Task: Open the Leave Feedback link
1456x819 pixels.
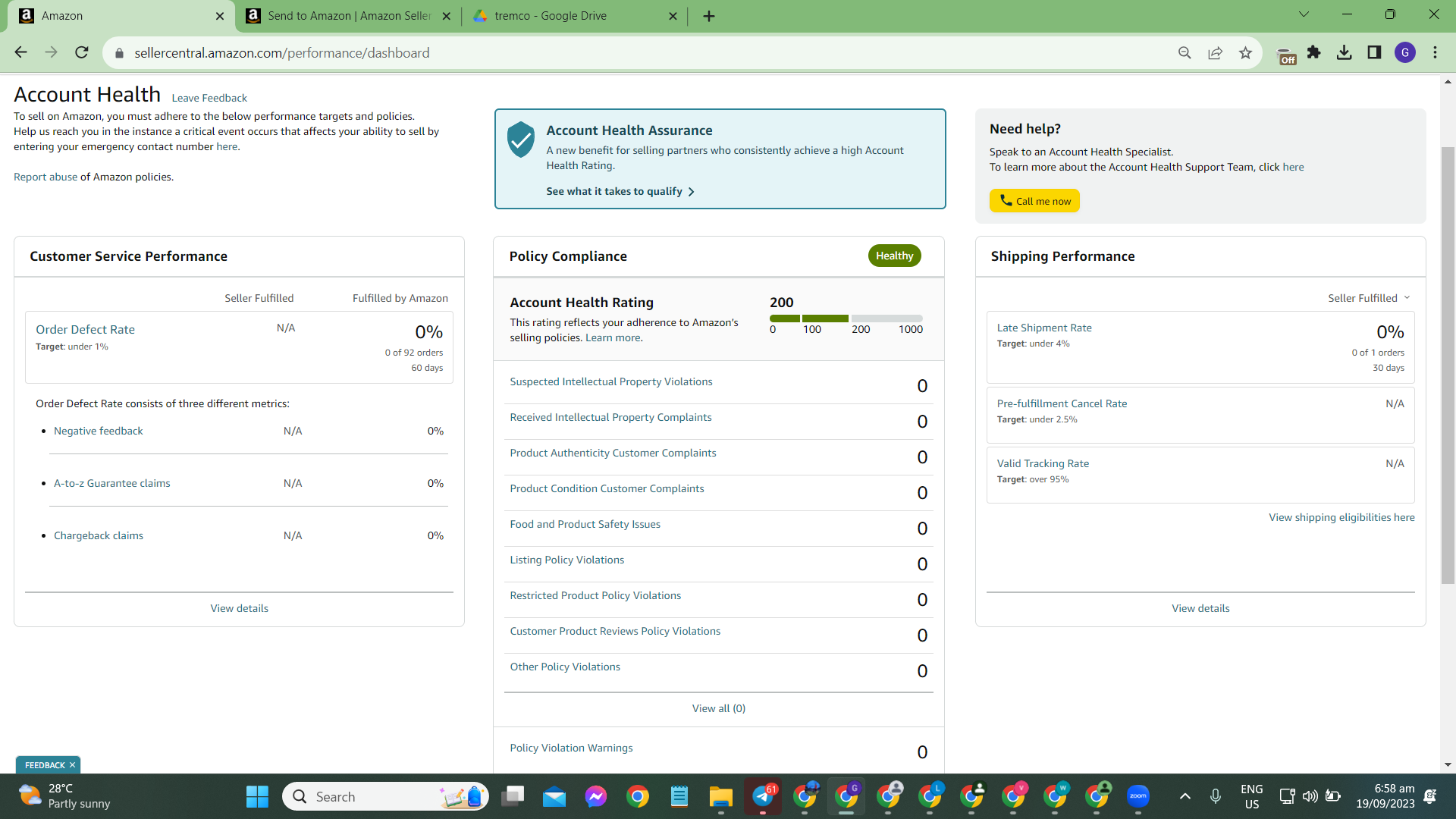Action: point(209,98)
